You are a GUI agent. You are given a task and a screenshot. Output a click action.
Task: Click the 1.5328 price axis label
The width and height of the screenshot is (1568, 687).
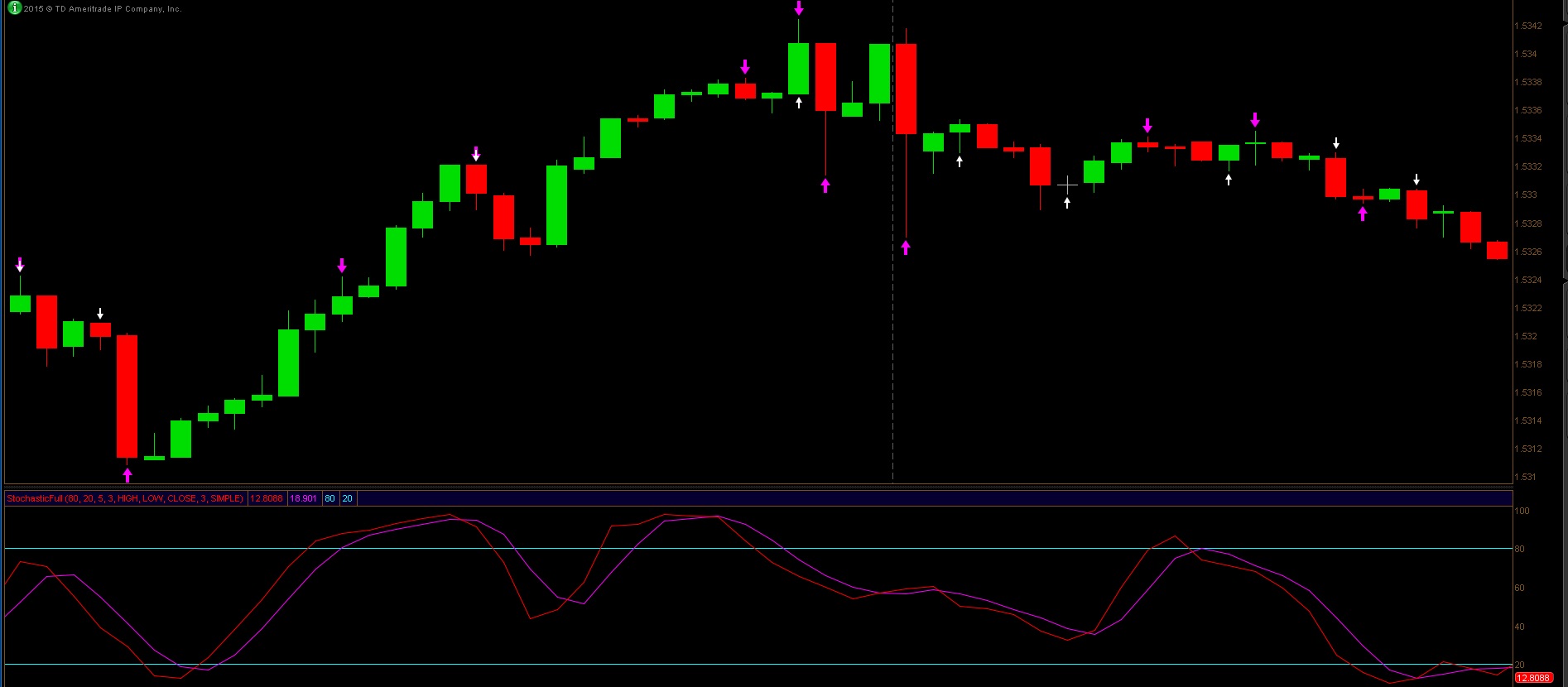(x=1527, y=223)
